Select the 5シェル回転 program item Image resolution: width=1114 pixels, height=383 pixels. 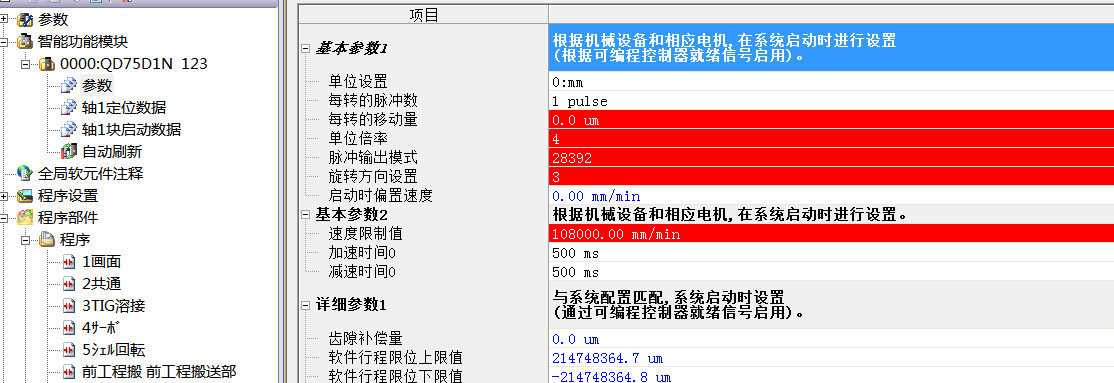114,350
